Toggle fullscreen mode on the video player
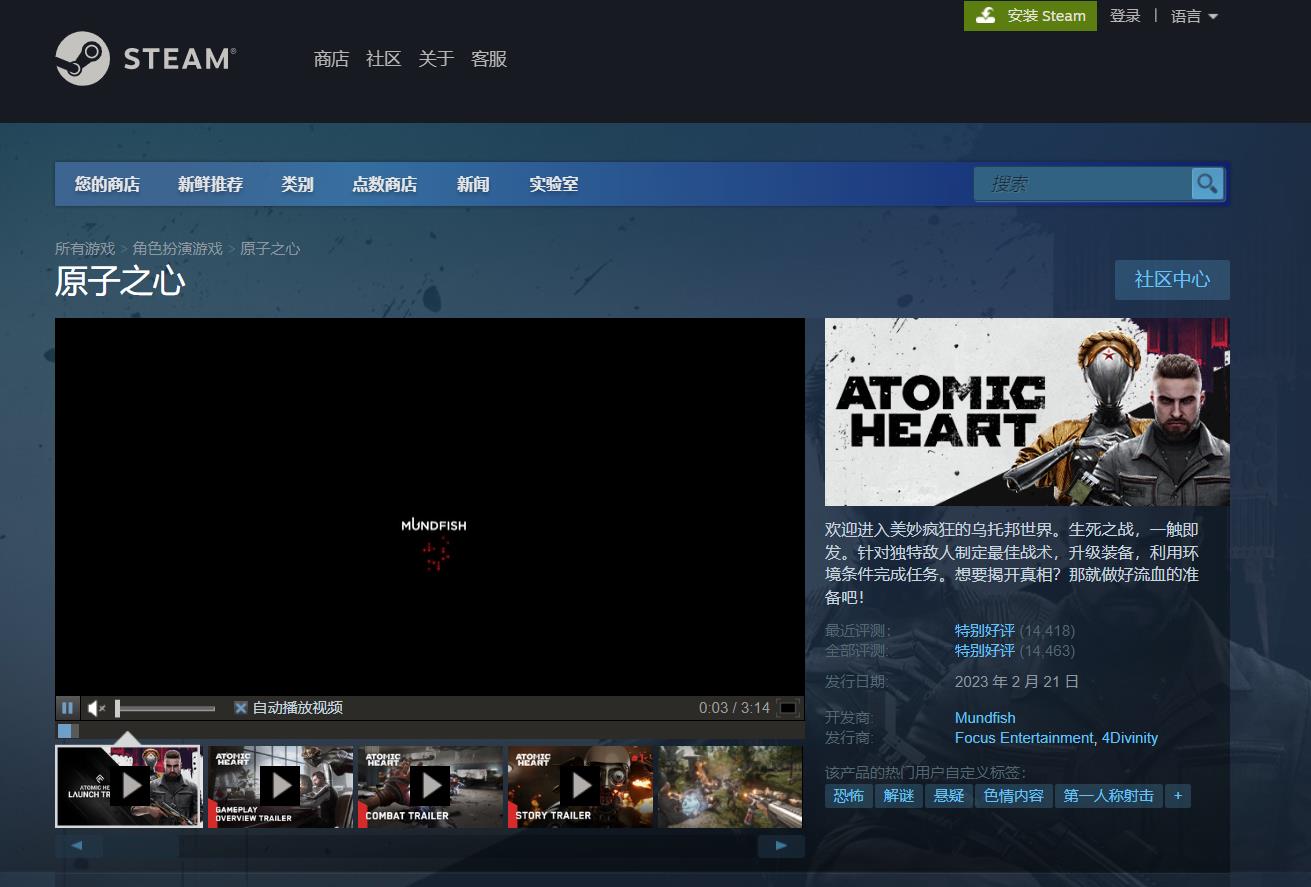Image resolution: width=1311 pixels, height=887 pixels. (x=787, y=707)
